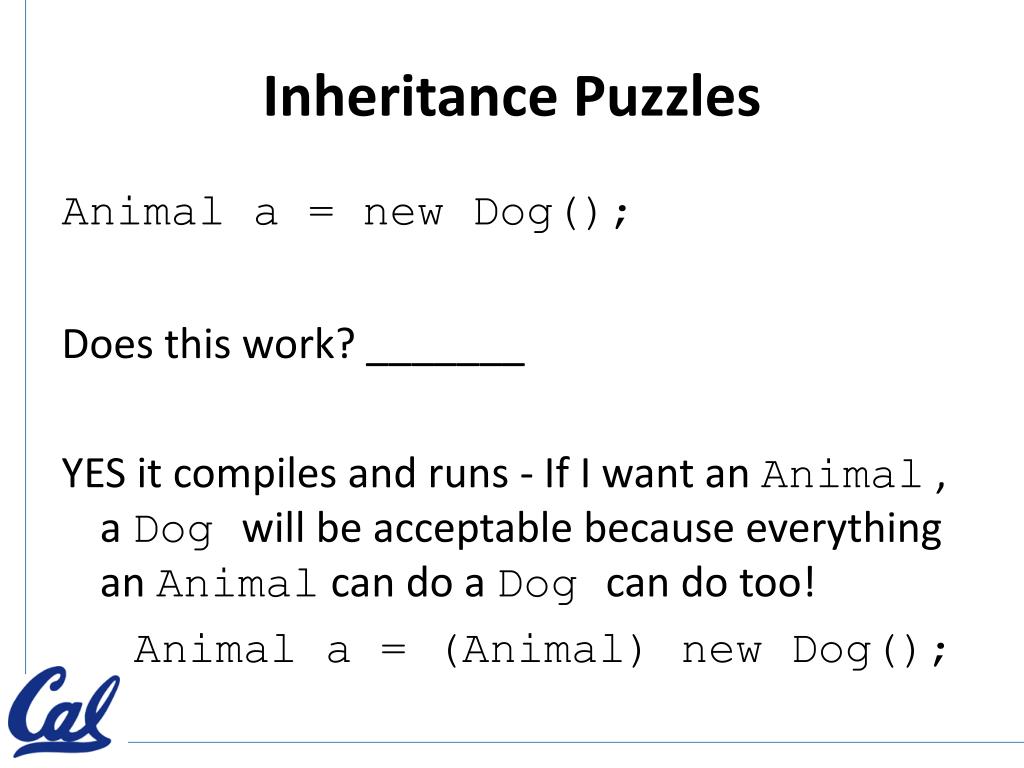This screenshot has width=1024, height=768.
Task: Click the monospace 'Animal' before 'can do a'
Action: pos(237,583)
